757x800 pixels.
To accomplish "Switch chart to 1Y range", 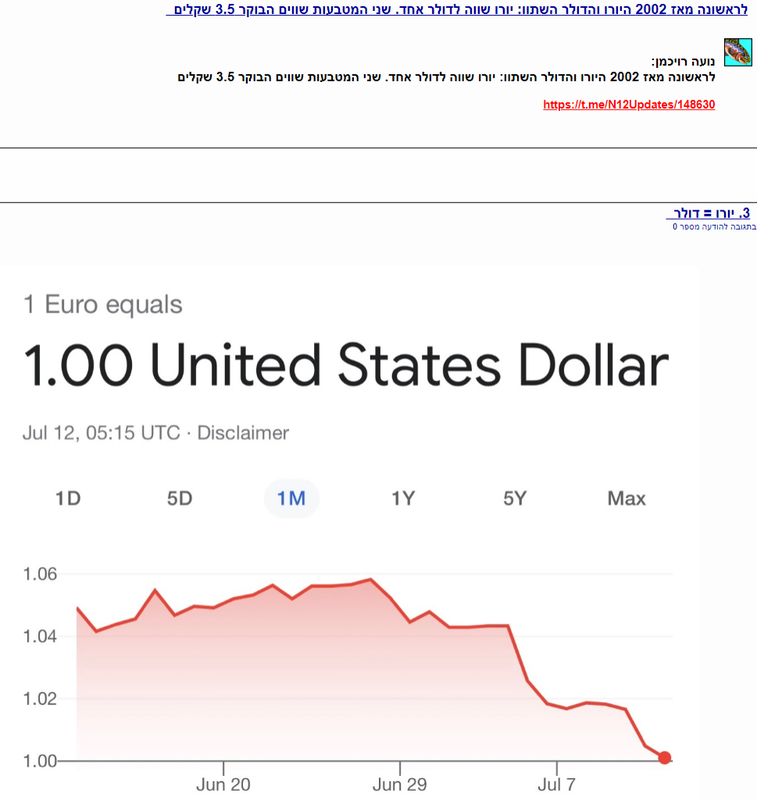I will 403,498.
